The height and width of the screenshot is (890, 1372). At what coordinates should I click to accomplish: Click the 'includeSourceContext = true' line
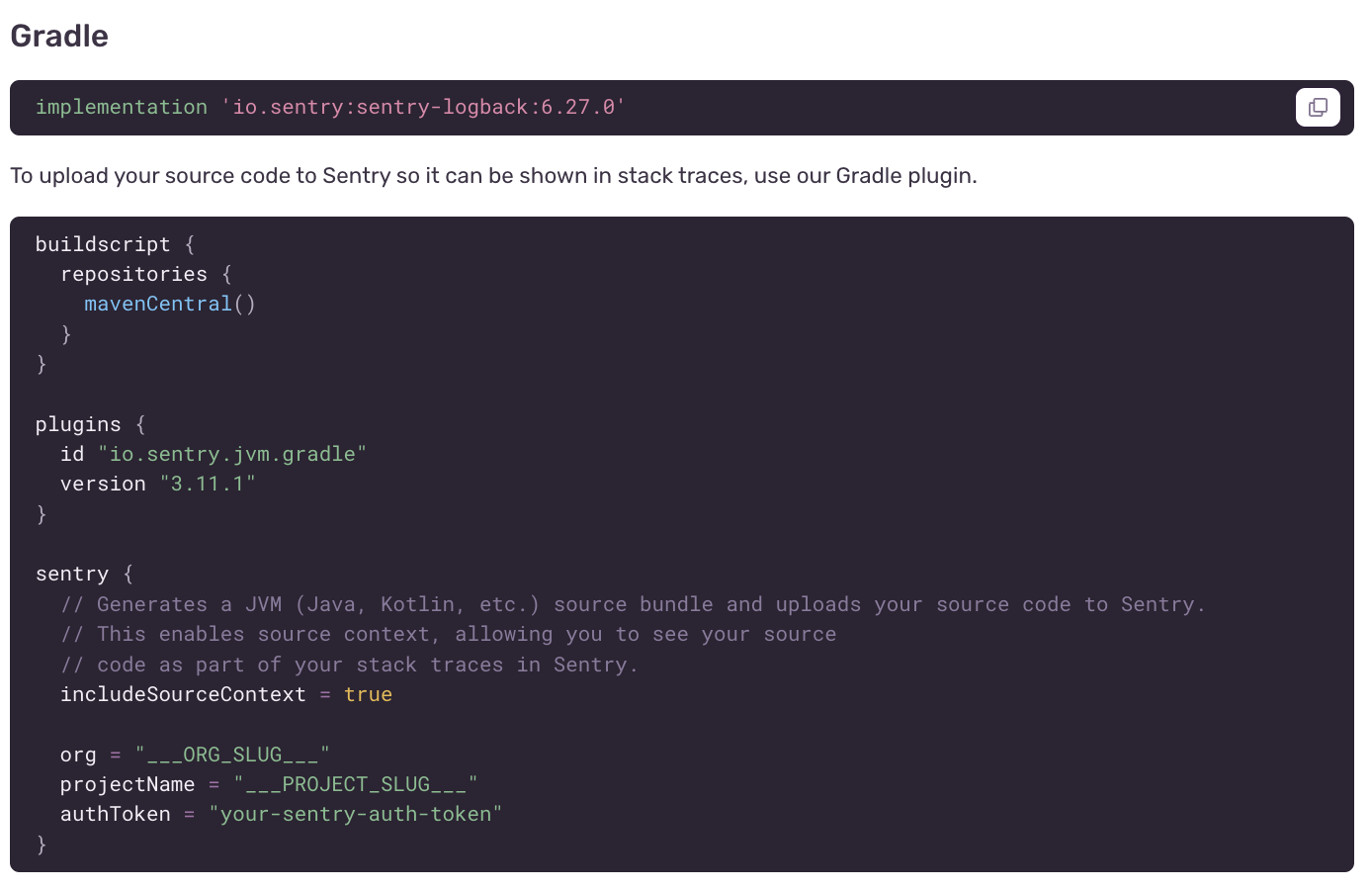226,694
